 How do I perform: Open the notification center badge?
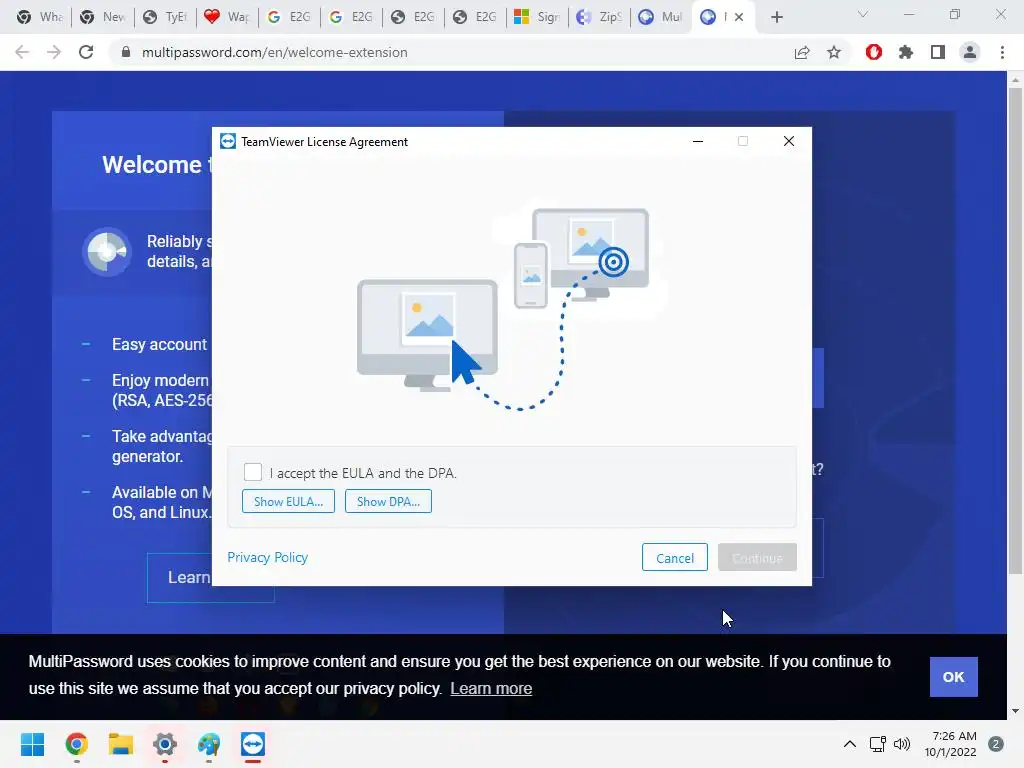pyautogui.click(x=996, y=744)
